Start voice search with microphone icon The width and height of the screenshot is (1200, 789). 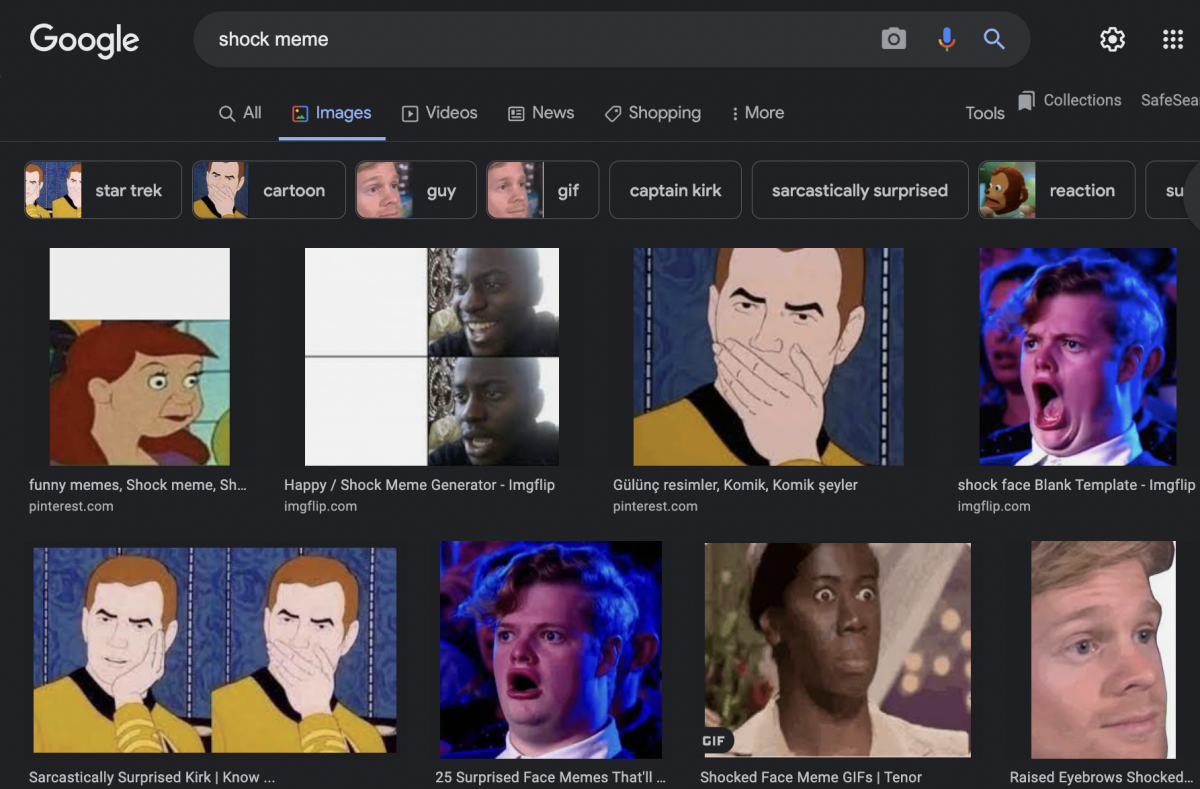(945, 39)
